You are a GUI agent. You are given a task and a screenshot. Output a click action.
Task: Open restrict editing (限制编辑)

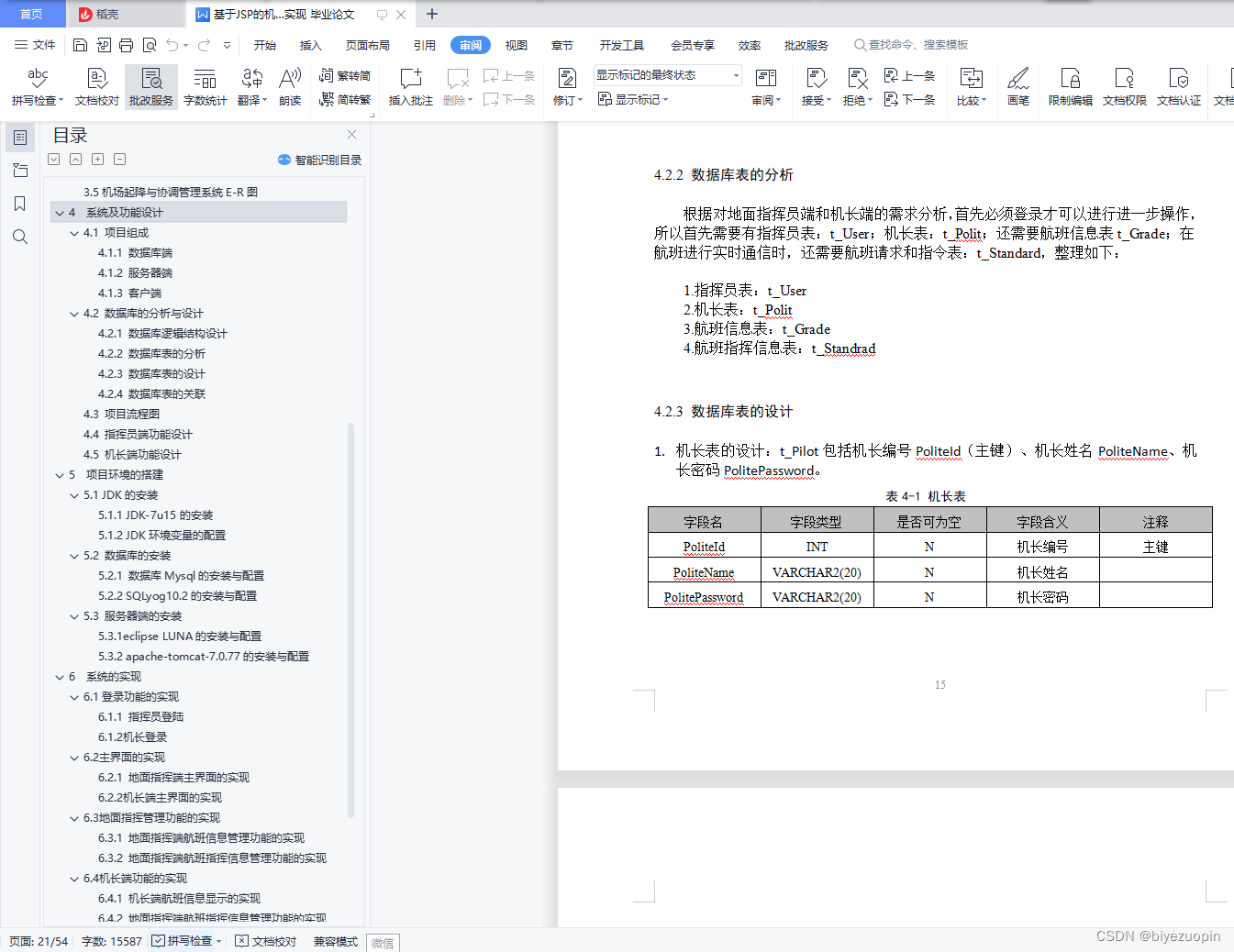click(1071, 87)
